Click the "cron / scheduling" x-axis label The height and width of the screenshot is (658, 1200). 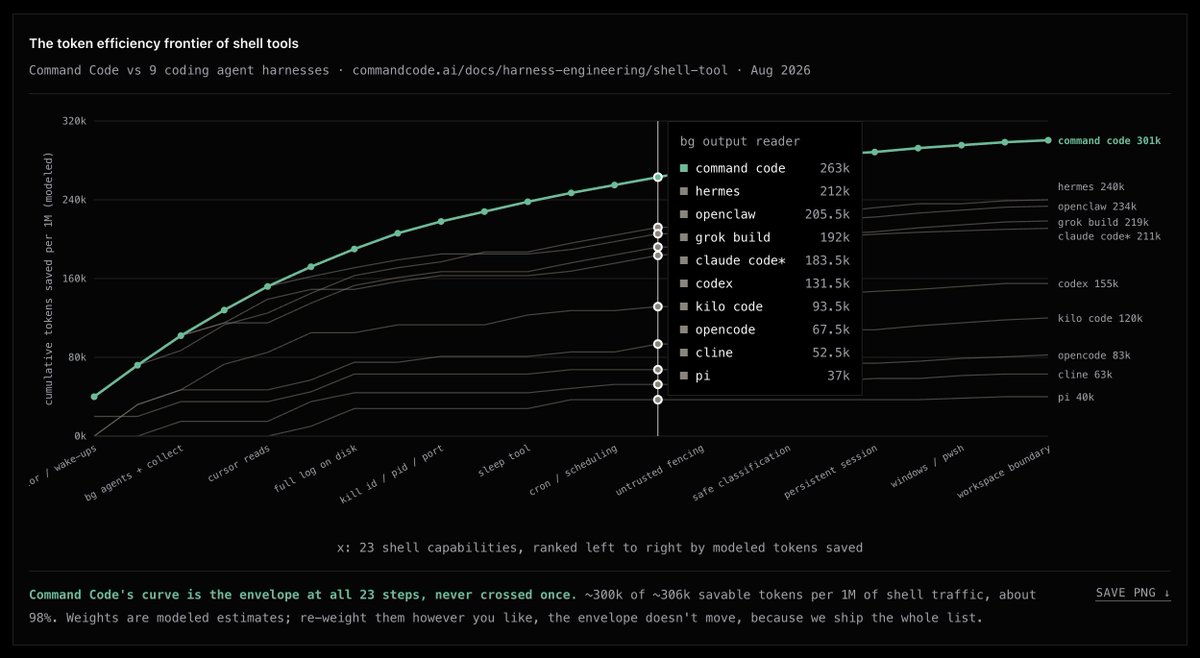pos(573,471)
